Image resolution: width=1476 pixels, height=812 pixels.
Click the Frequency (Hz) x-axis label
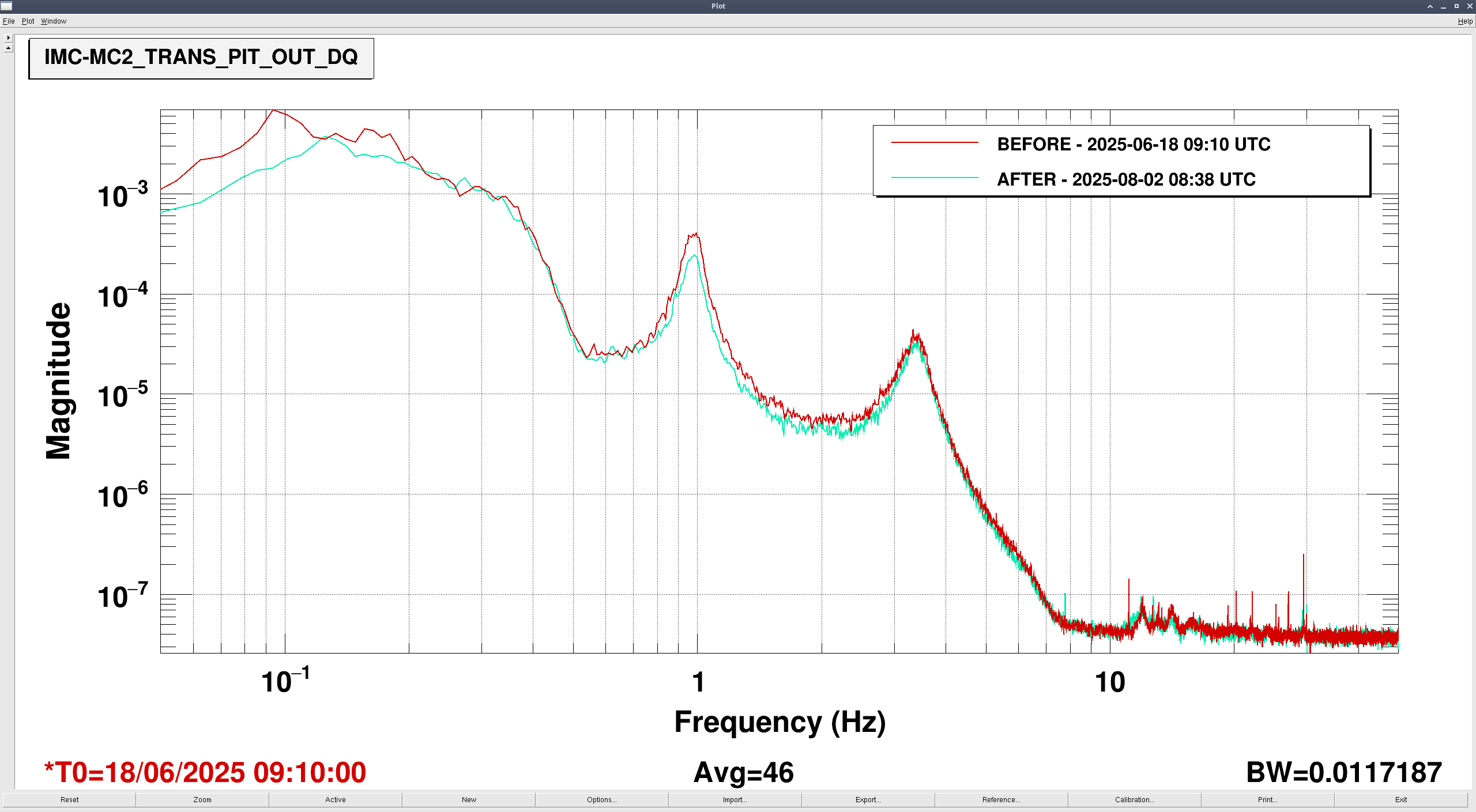point(780,723)
